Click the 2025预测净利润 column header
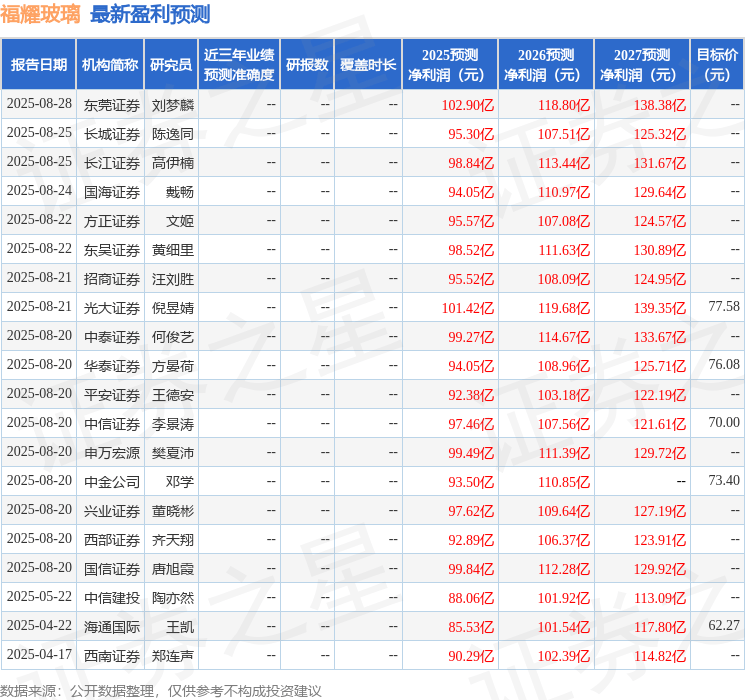This screenshot has height=700, width=745. (x=449, y=65)
